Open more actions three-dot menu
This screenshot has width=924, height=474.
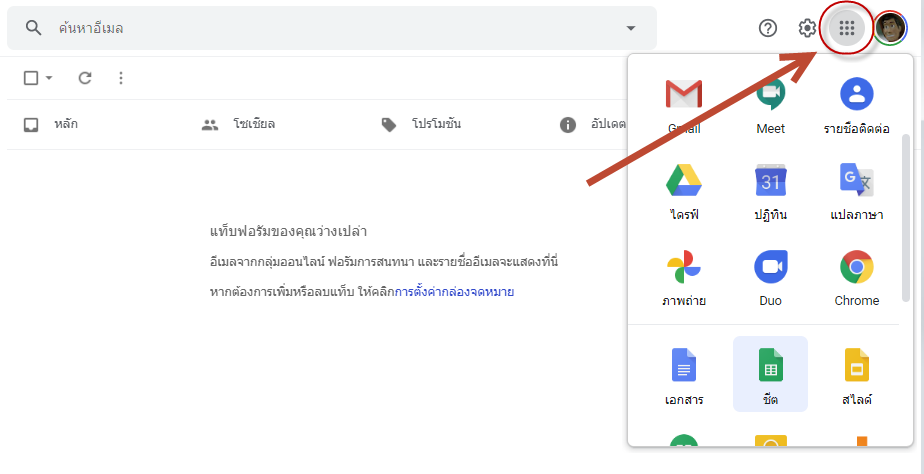[121, 78]
